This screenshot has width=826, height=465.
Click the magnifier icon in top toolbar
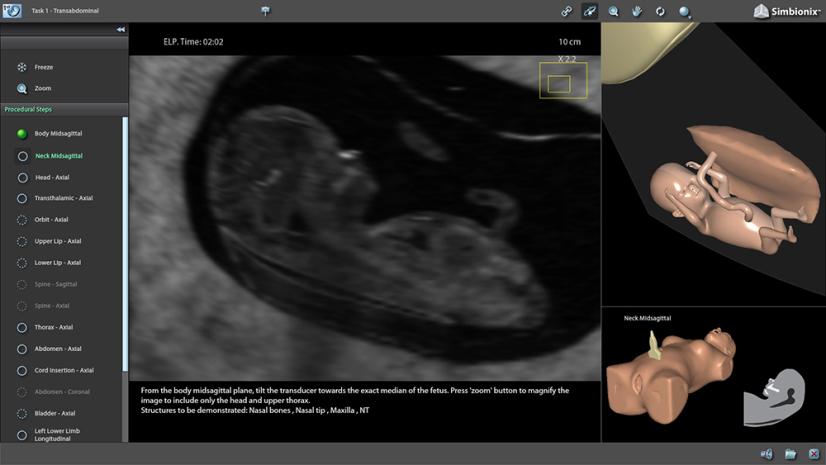[613, 11]
